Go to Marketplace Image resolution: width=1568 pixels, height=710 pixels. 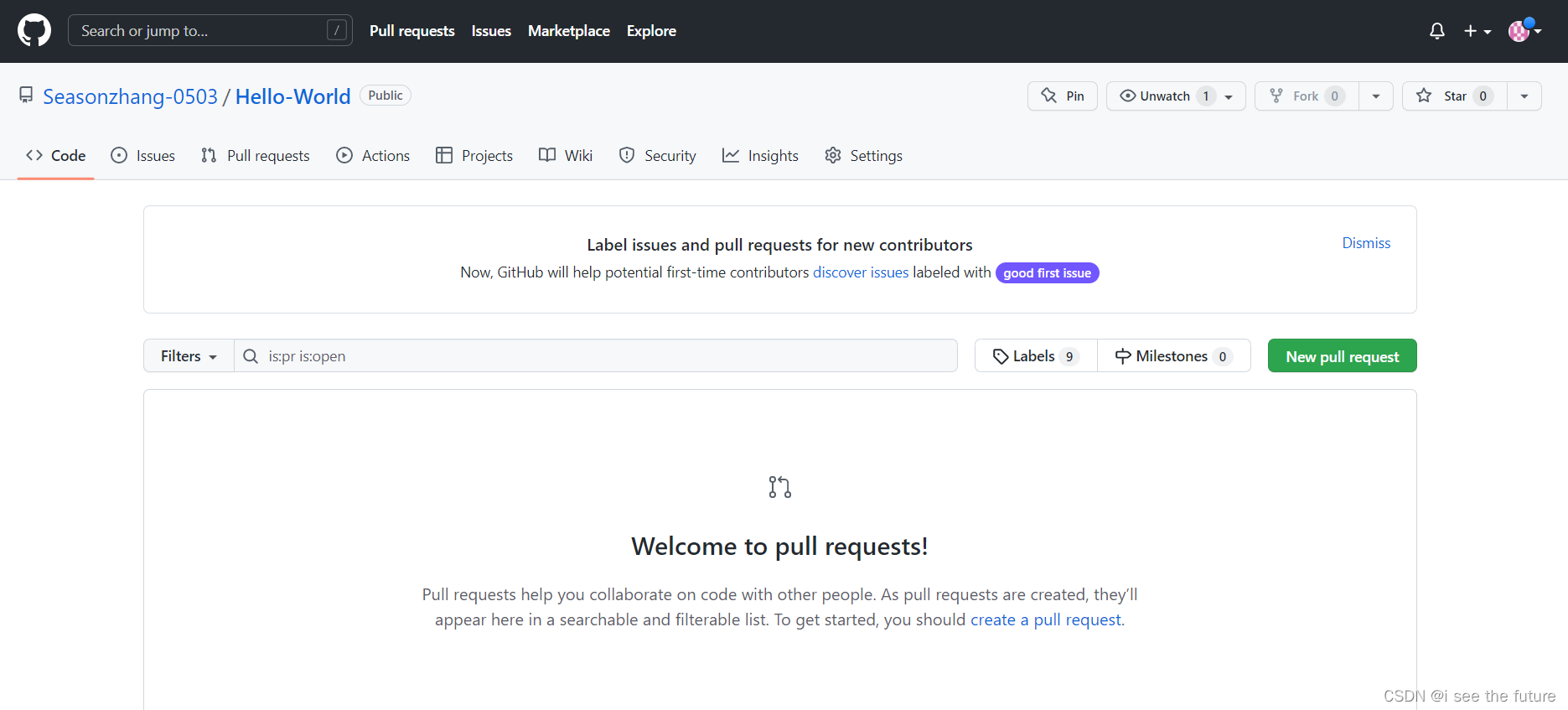click(x=569, y=31)
